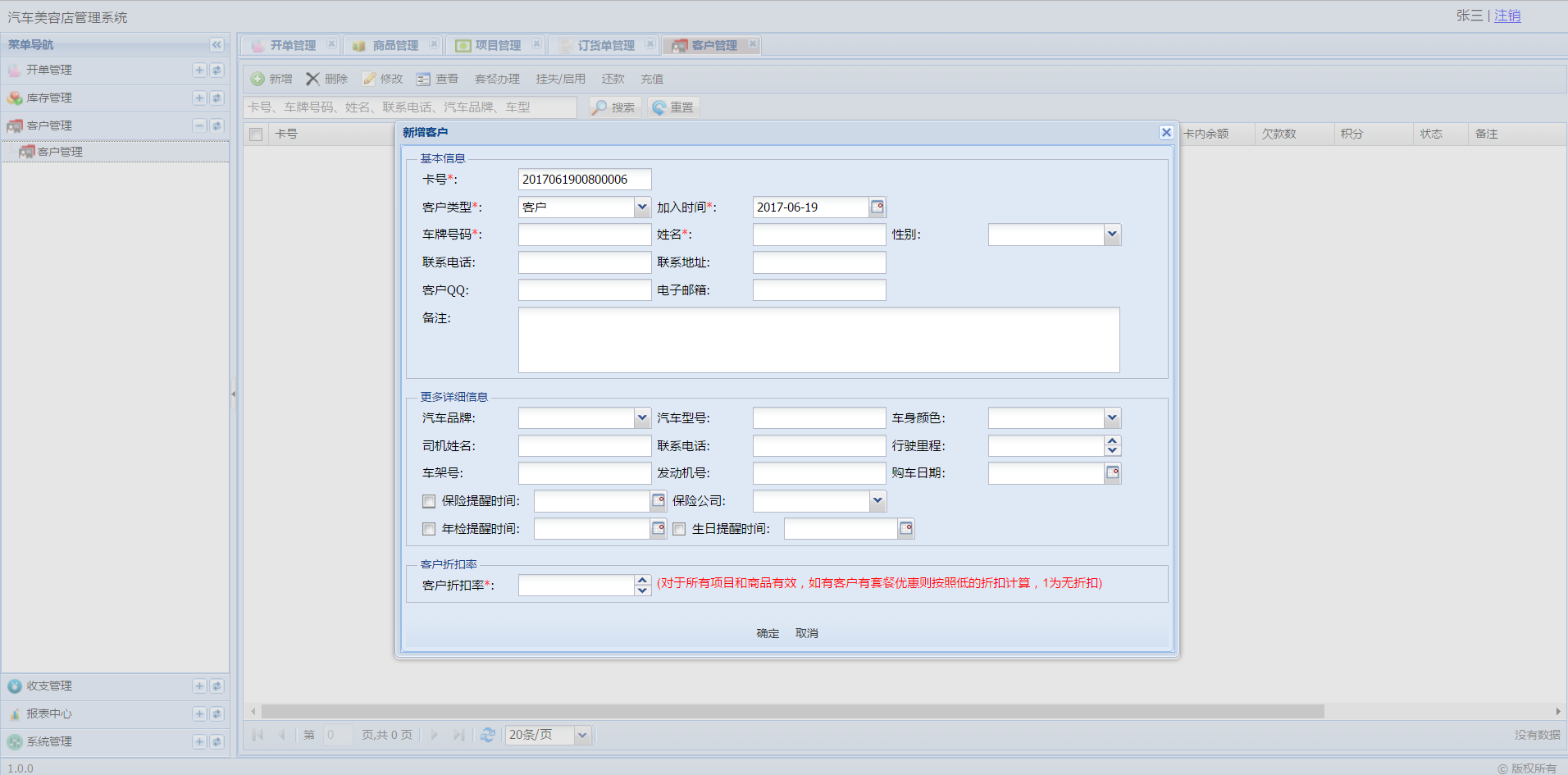Open 保险公司 dropdown
The image size is (1568, 775).
pyautogui.click(x=877, y=501)
